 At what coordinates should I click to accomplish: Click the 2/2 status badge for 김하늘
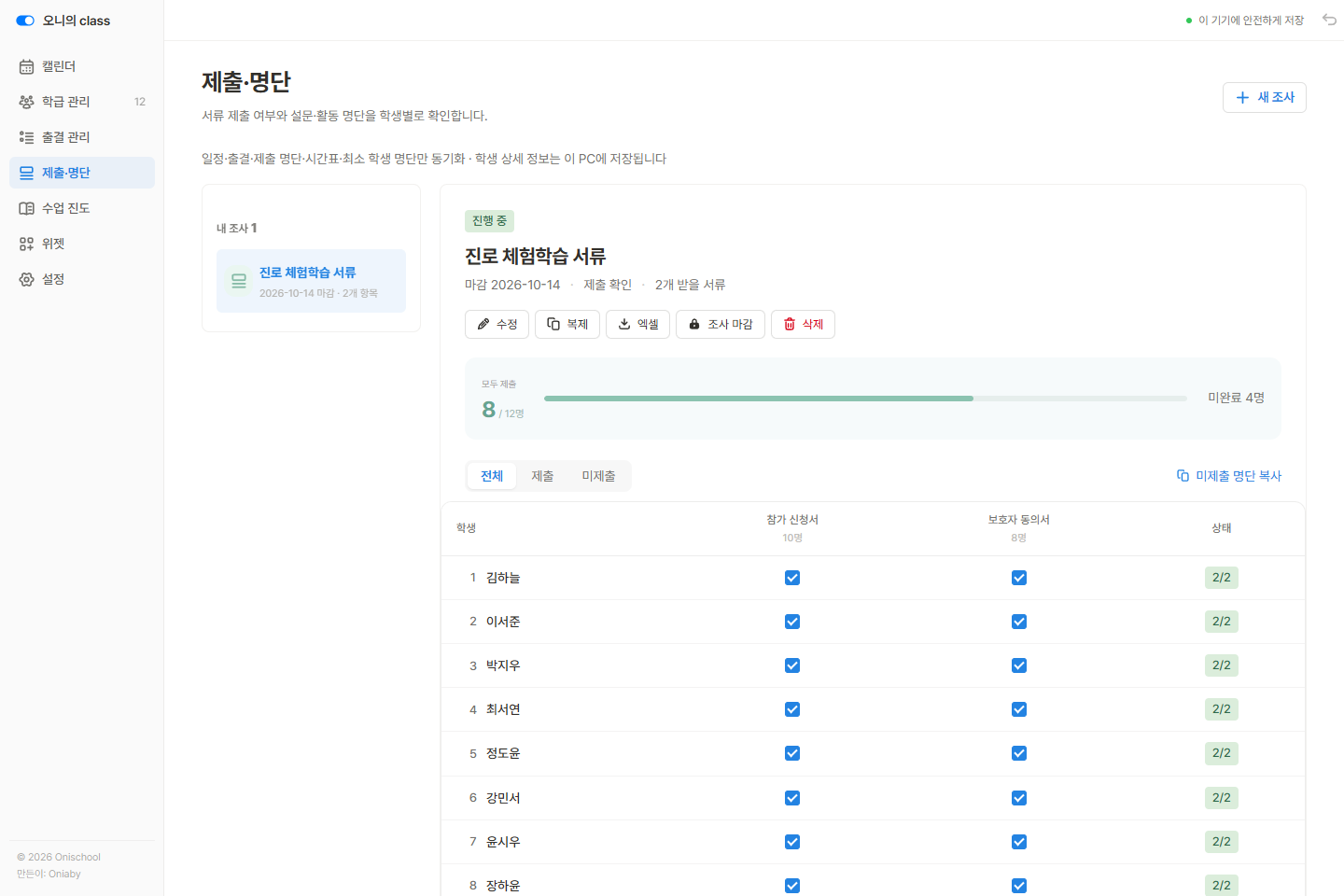tap(1222, 578)
